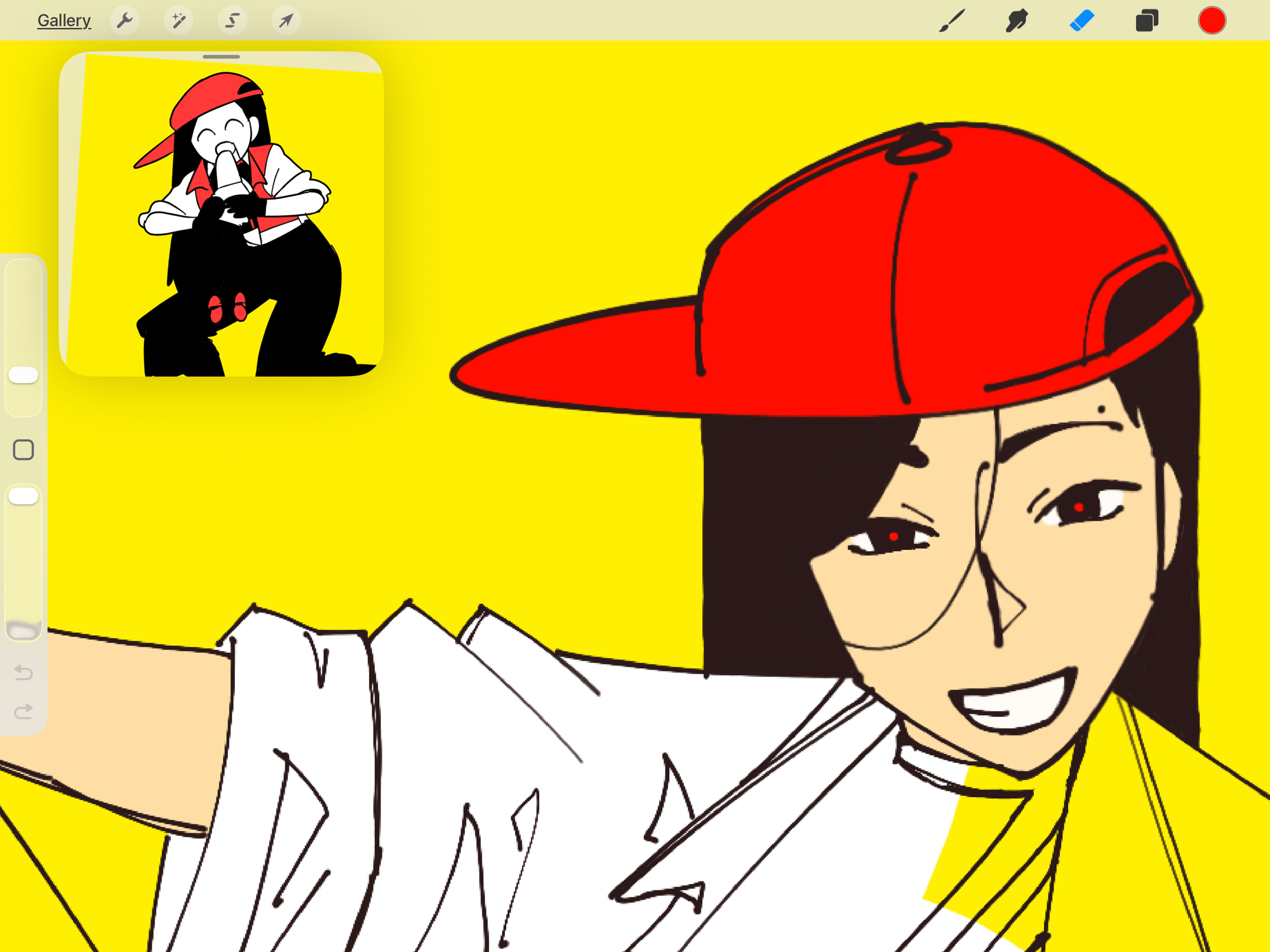The height and width of the screenshot is (952, 1270).
Task: Open the red active color picker
Action: point(1212,20)
